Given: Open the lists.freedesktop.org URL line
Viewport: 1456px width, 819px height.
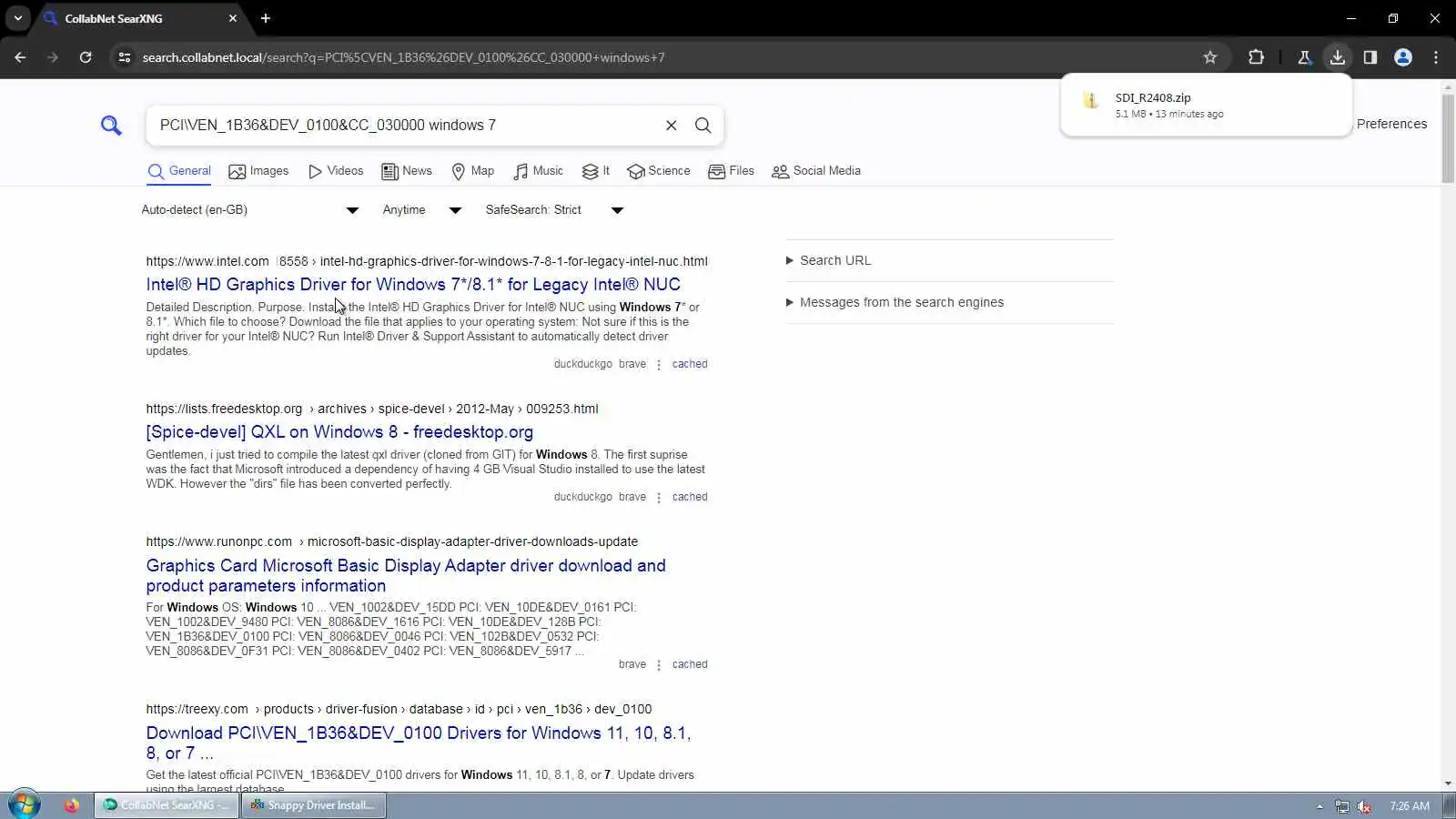Looking at the screenshot, I should coord(372,409).
